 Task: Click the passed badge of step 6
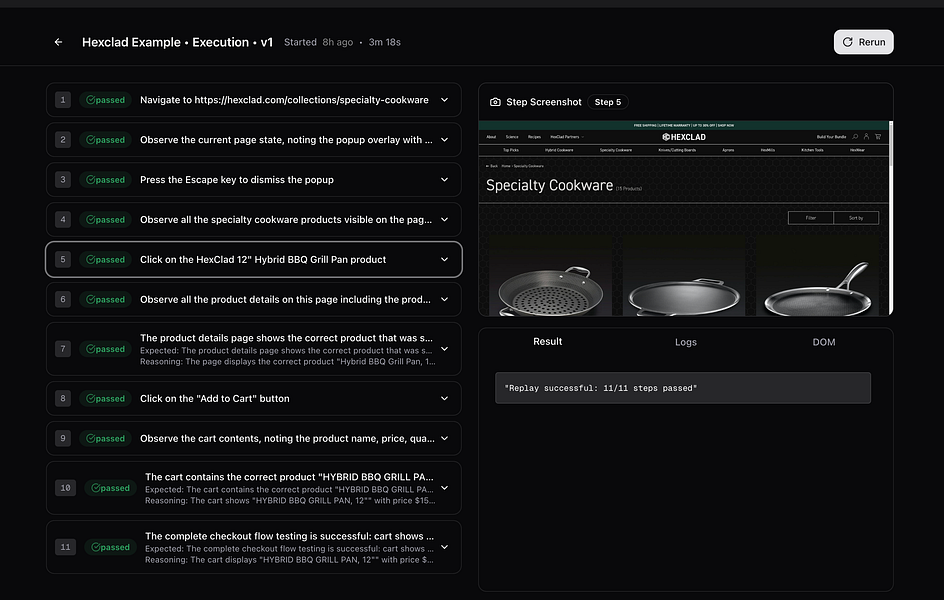[105, 299]
